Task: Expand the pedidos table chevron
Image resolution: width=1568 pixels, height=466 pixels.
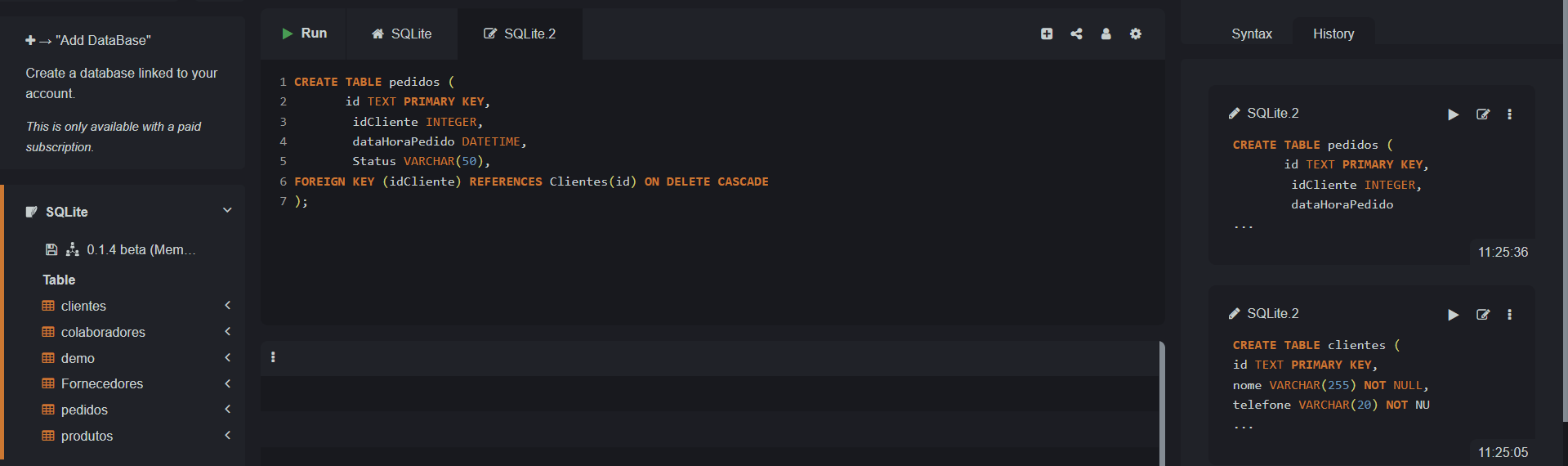Action: pyautogui.click(x=228, y=409)
